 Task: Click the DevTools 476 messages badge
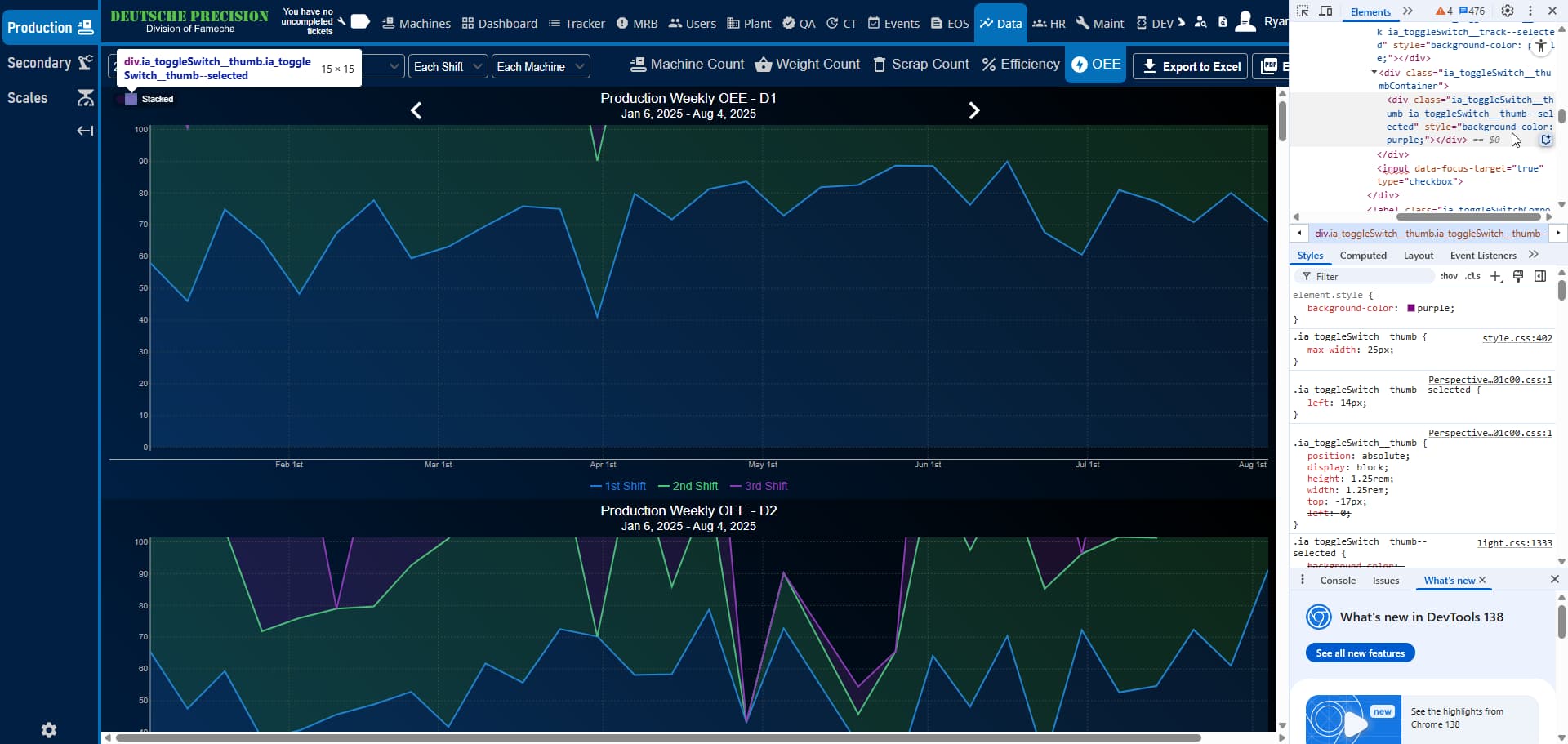pos(1472,11)
